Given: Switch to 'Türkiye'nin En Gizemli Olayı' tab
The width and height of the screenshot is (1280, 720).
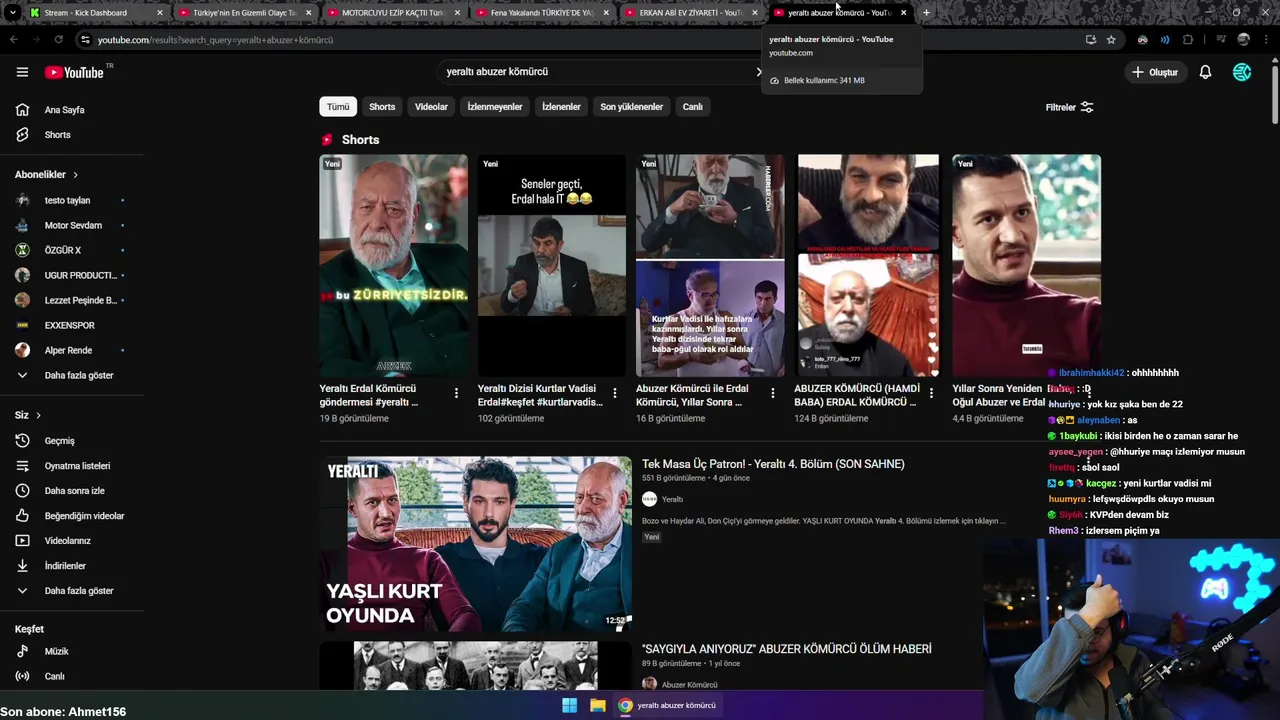Looking at the screenshot, I should 245,13.
